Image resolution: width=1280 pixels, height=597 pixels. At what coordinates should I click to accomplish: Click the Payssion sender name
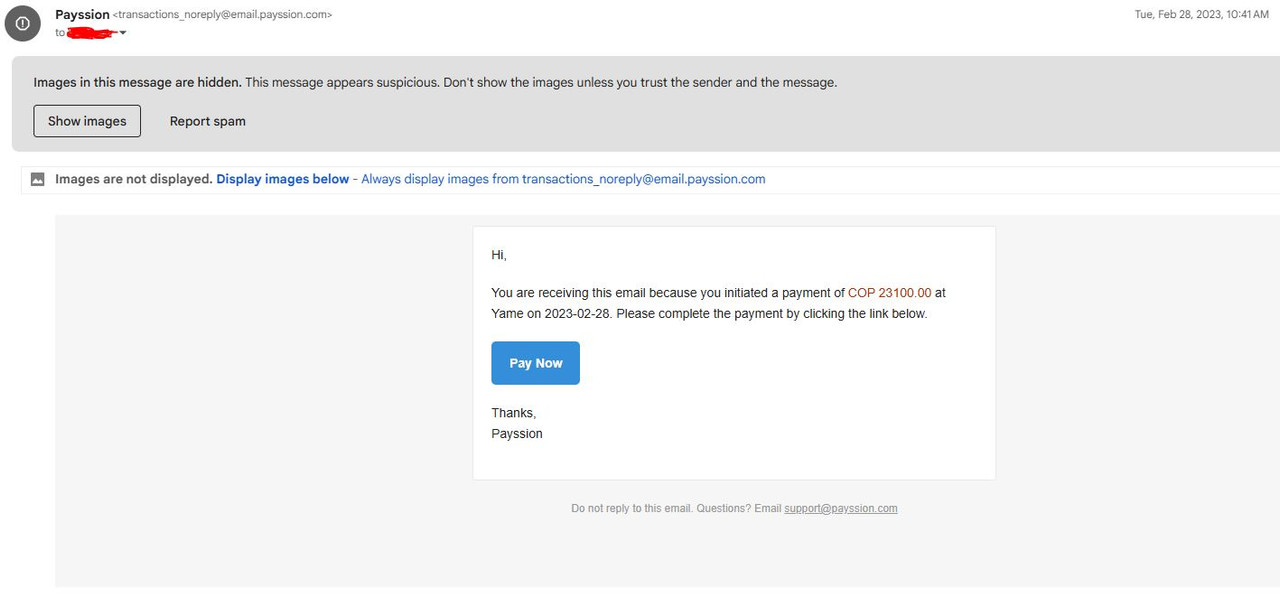[x=82, y=15]
